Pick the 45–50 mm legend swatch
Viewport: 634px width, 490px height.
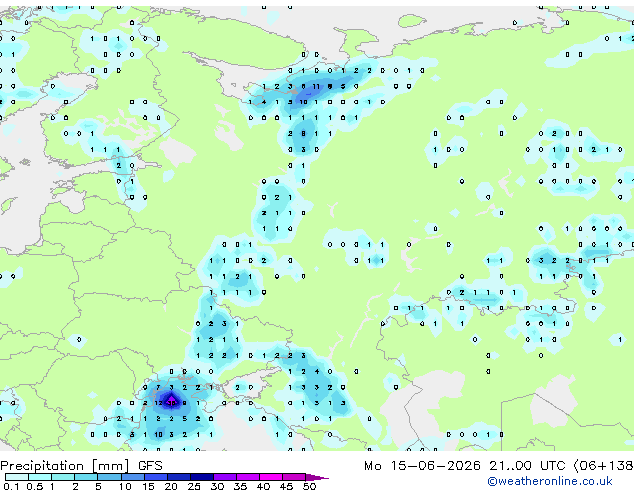[294, 477]
